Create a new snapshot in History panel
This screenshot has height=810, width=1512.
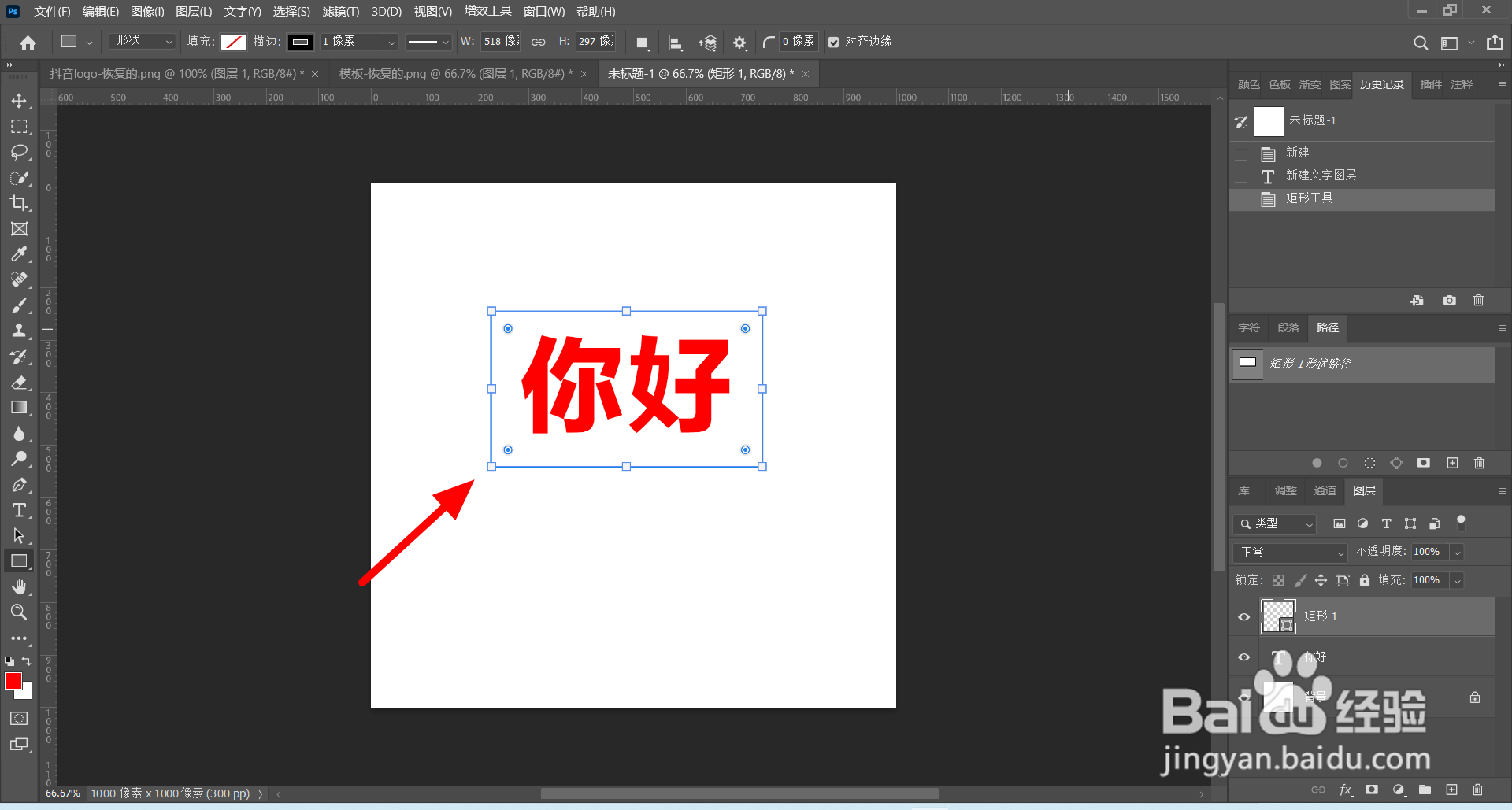(1449, 300)
